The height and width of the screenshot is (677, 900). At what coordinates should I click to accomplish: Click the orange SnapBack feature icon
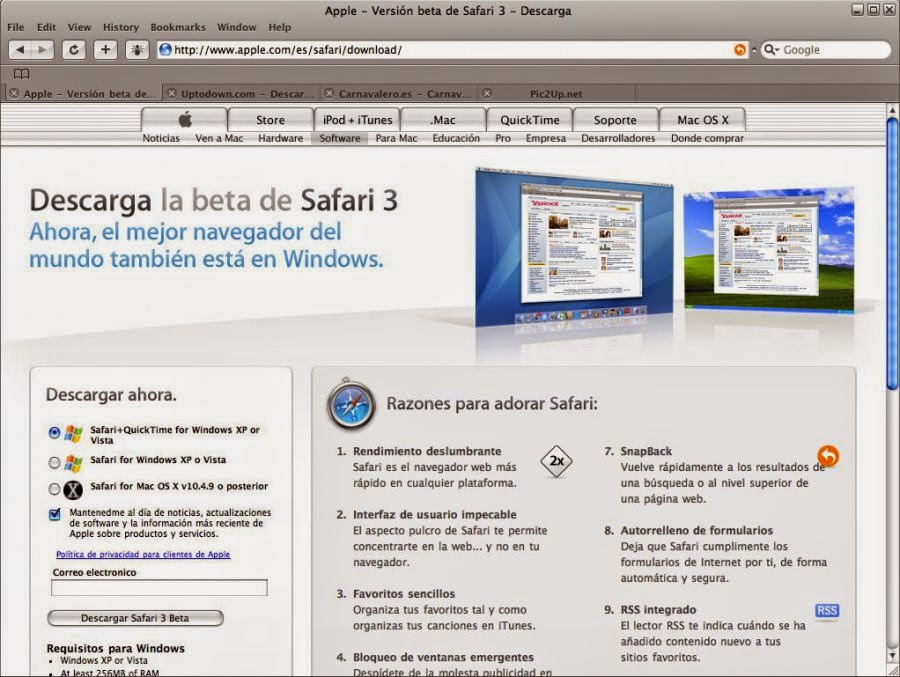[828, 456]
